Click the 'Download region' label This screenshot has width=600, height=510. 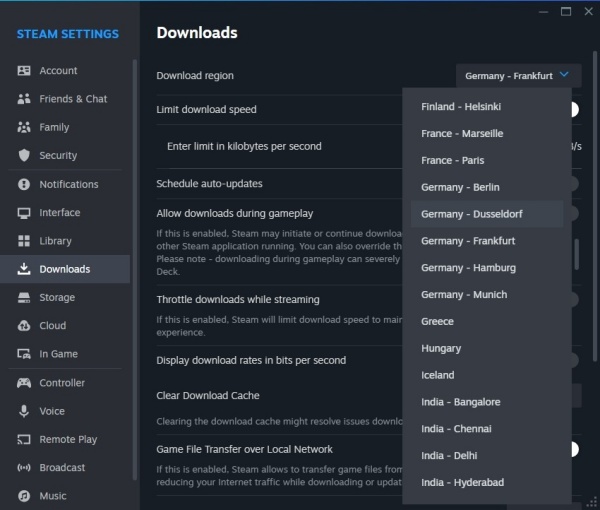(x=195, y=76)
